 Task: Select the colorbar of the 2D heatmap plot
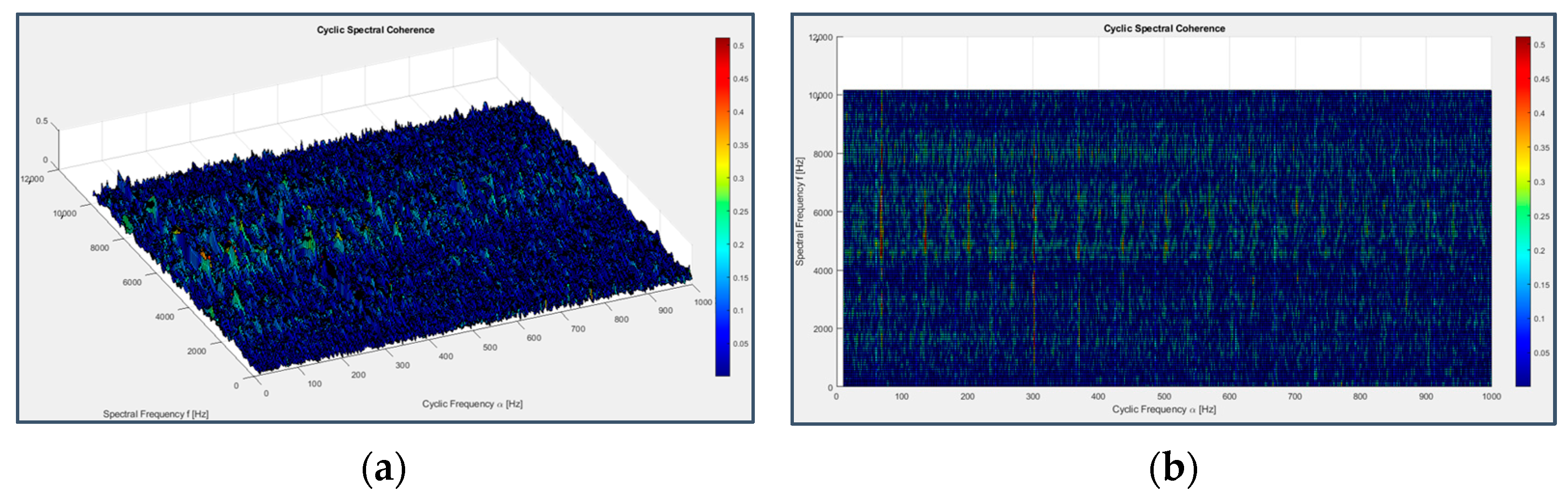pos(1522,211)
